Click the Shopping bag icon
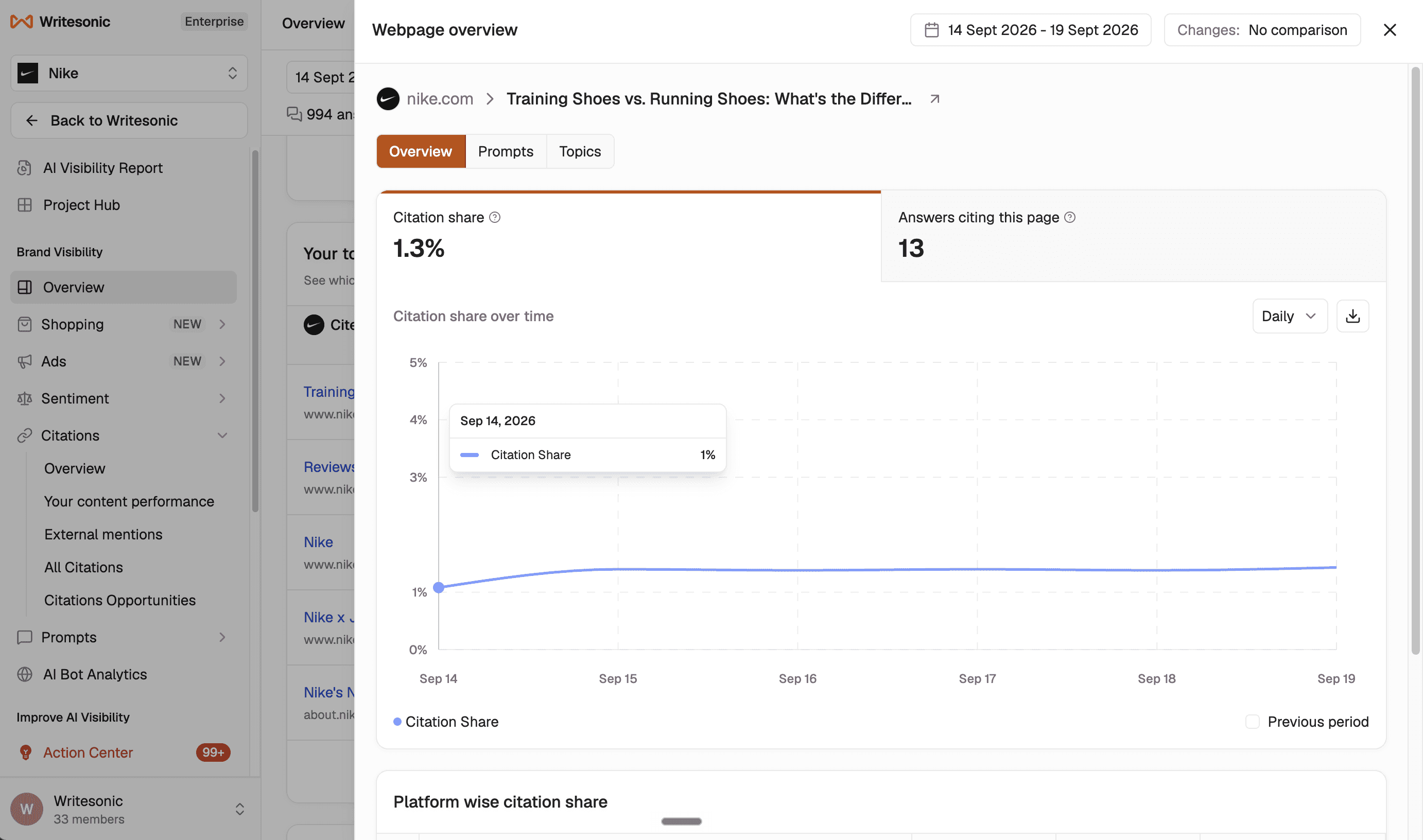 [x=24, y=324]
